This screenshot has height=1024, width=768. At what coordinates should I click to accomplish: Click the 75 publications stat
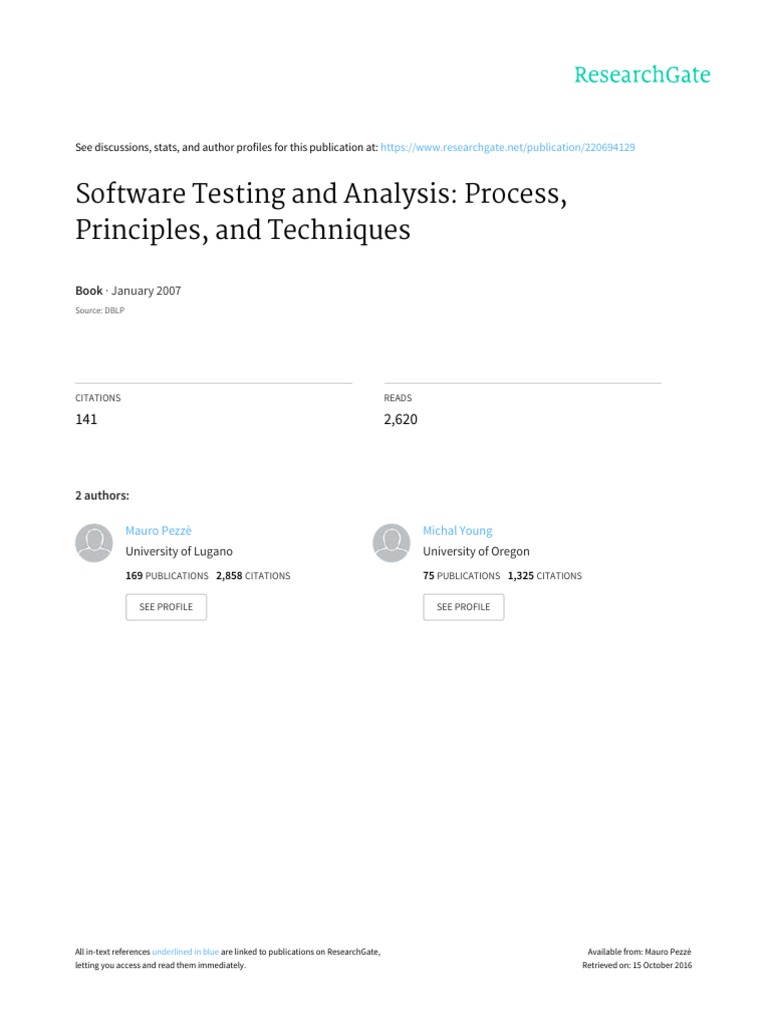[x=461, y=576]
